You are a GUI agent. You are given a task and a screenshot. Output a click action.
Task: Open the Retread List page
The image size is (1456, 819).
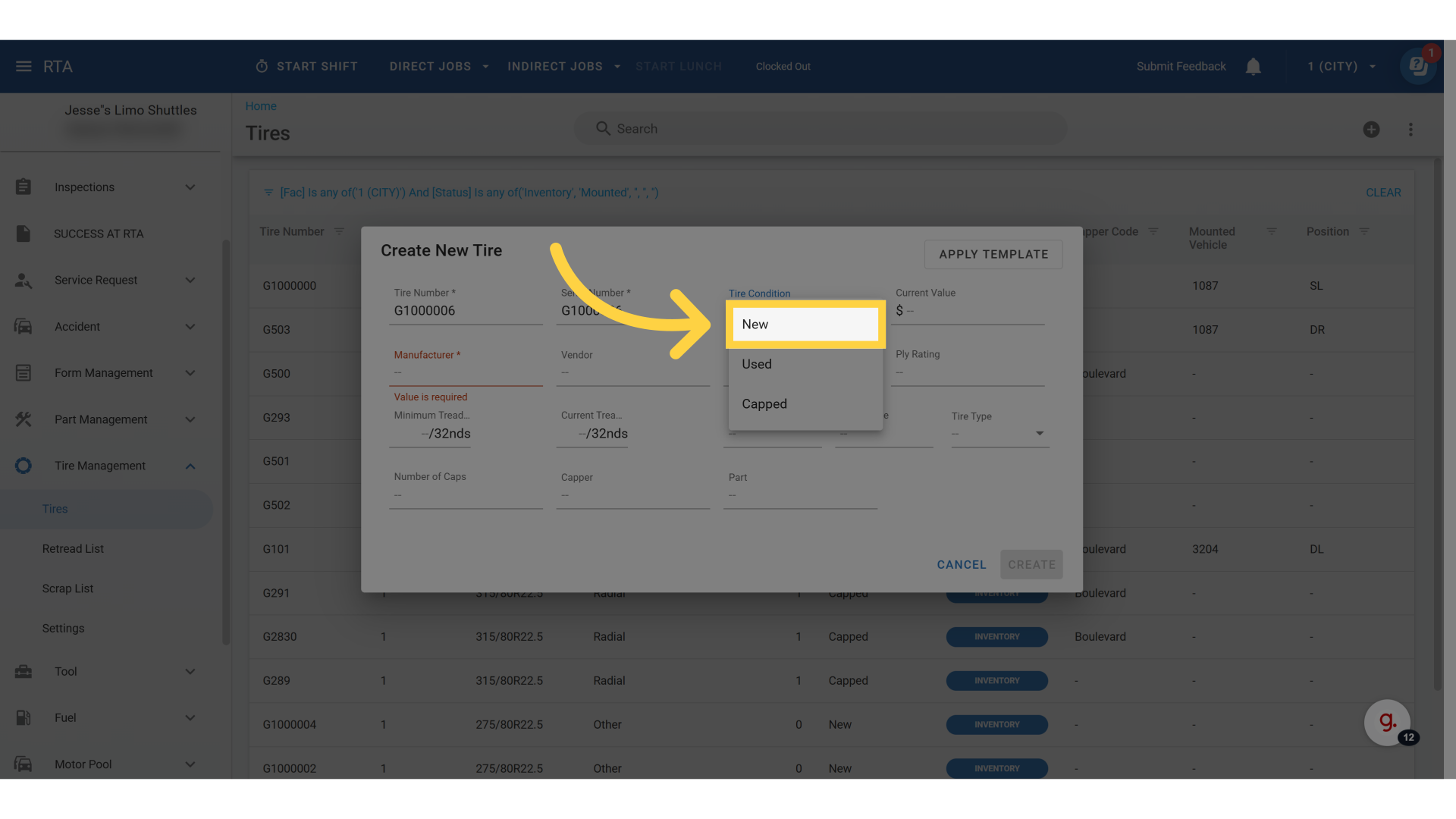coord(73,549)
